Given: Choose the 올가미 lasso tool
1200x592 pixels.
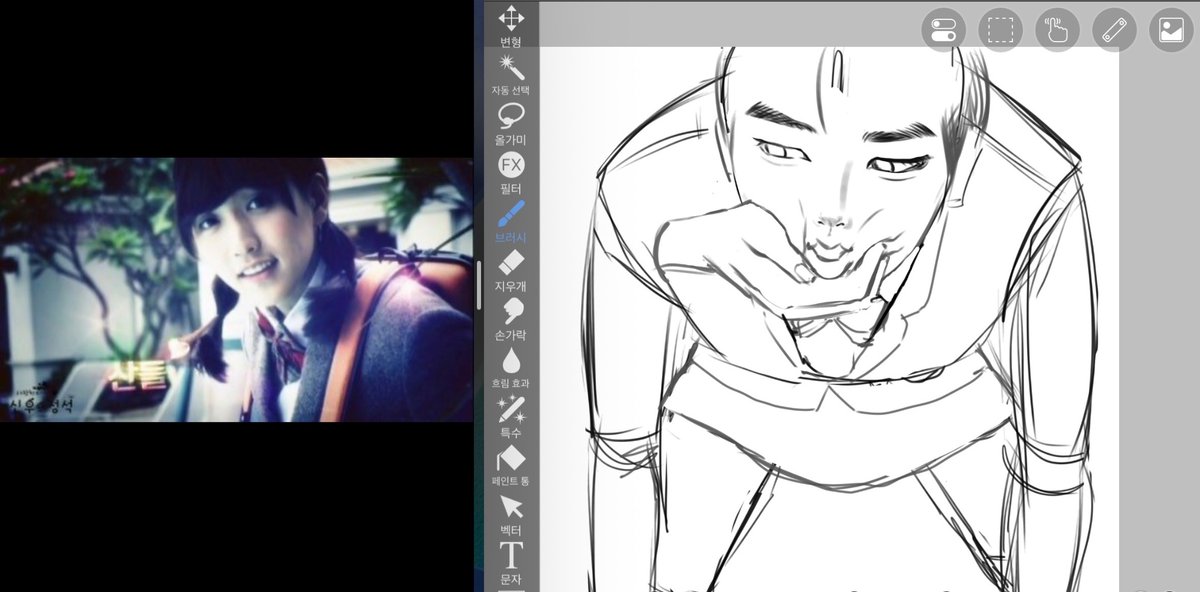Looking at the screenshot, I should (511, 124).
